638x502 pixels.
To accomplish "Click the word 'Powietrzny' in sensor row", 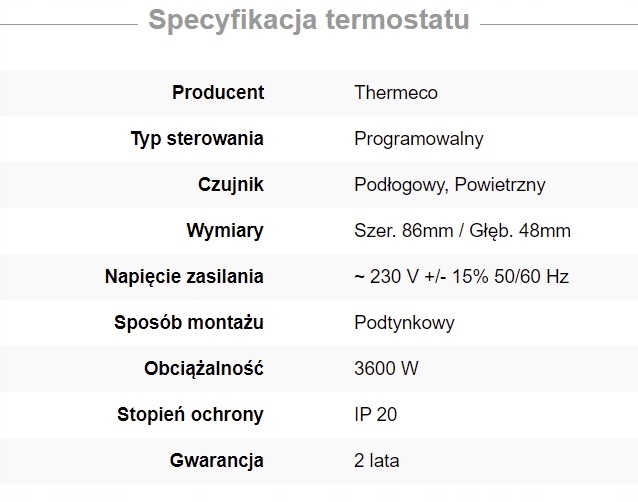I will [499, 185].
